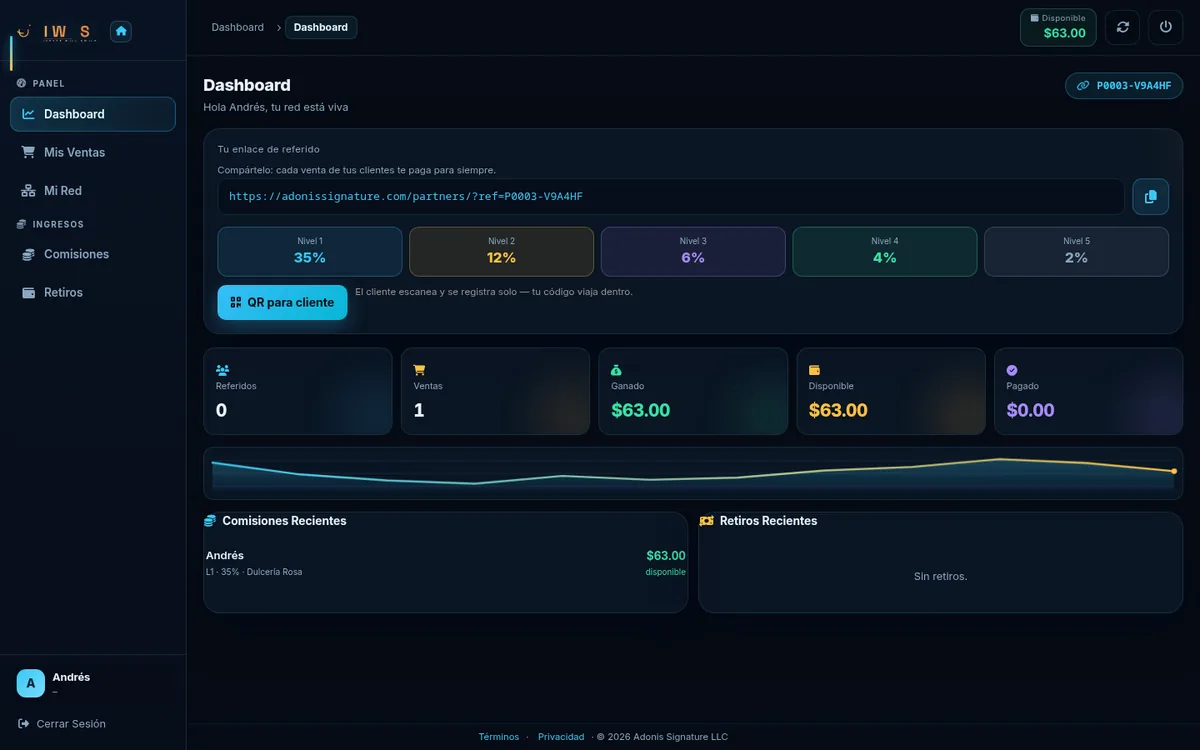Click the P0003-V9A4HF code badge
The image size is (1200, 750).
[x=1124, y=86]
